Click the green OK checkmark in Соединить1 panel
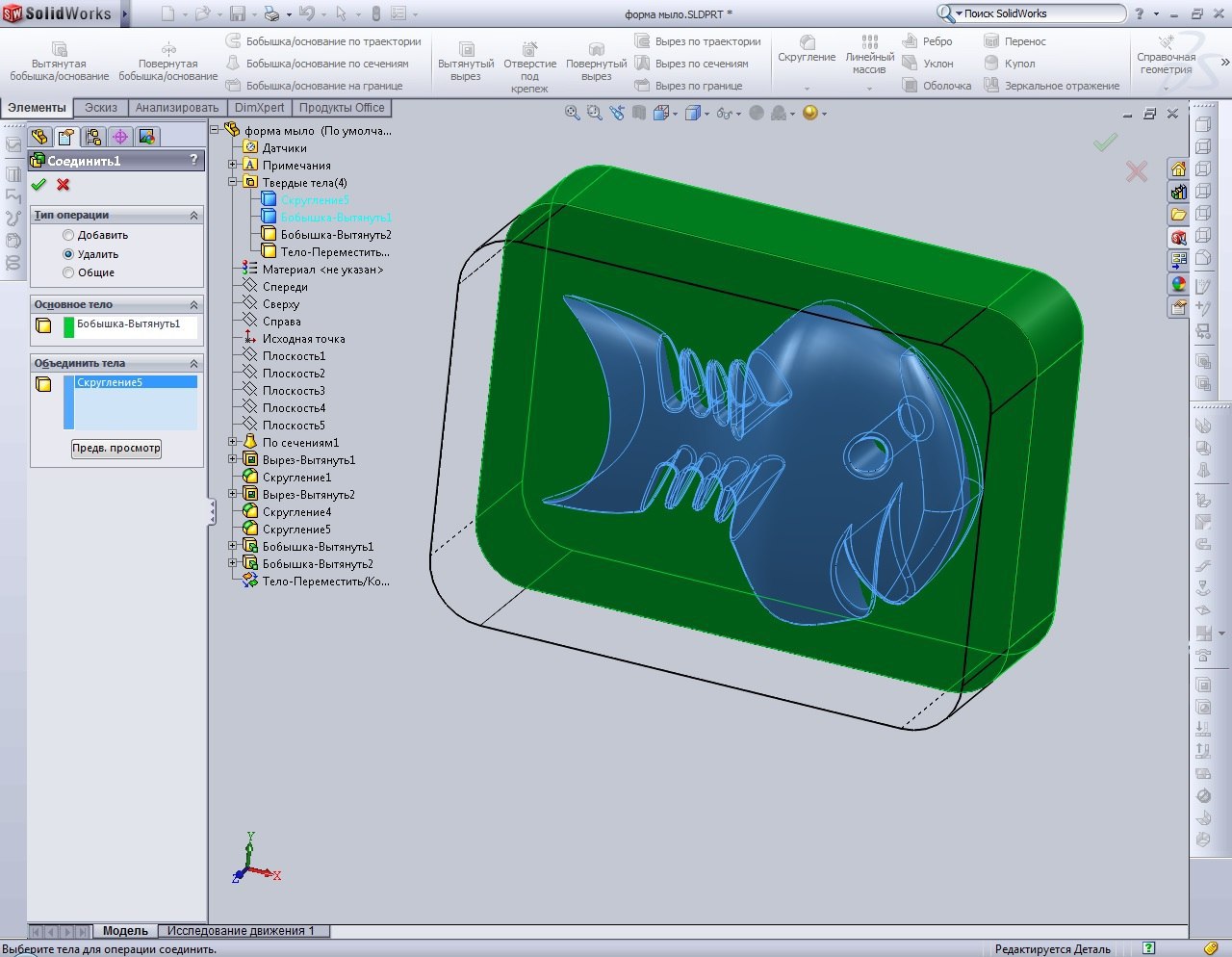1232x957 pixels. (38, 185)
